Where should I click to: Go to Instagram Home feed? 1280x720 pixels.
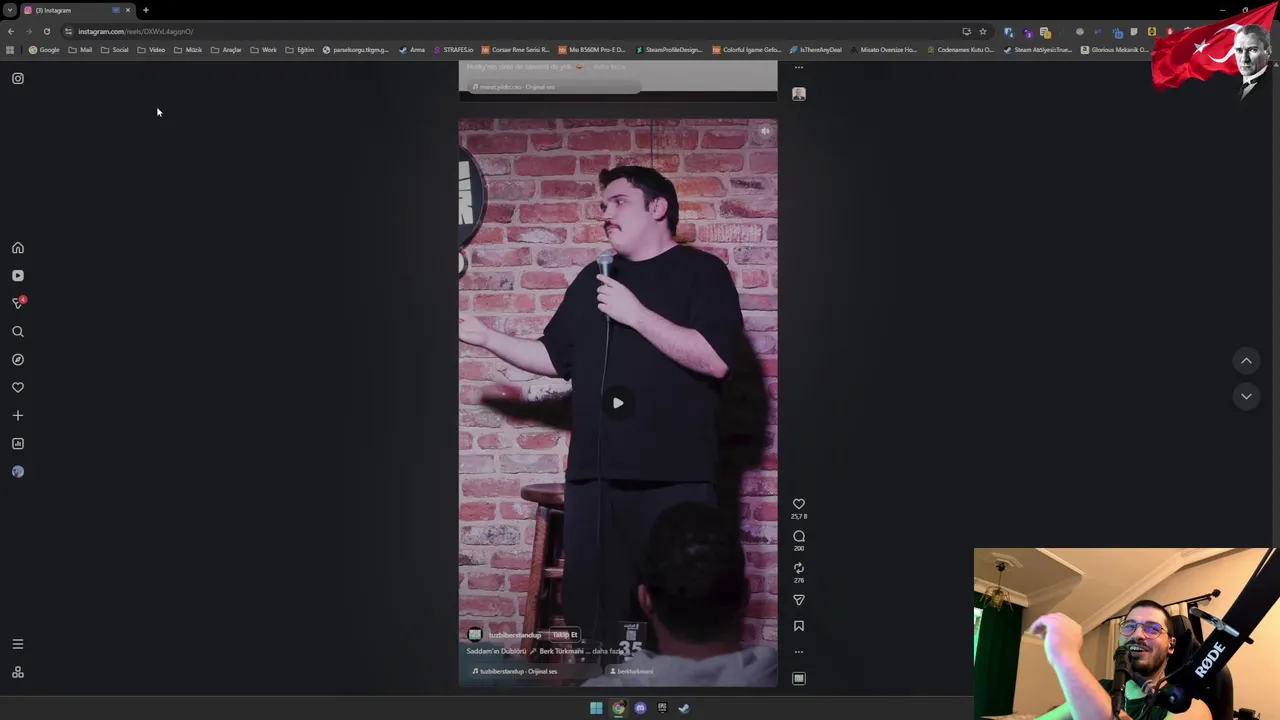point(17,248)
